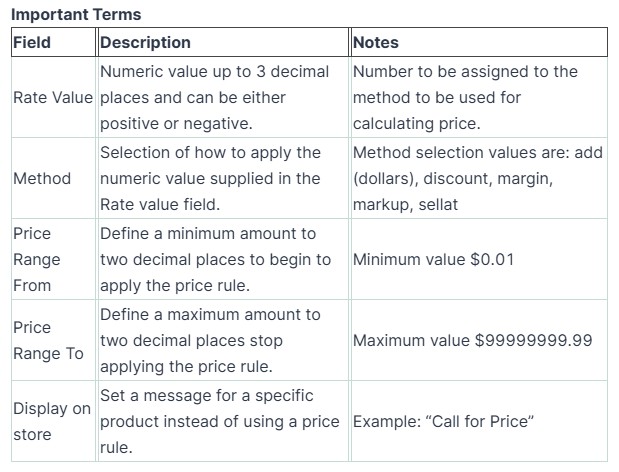Click the Rate Value field cell
This screenshot has width=619, height=472.
pos(53,98)
